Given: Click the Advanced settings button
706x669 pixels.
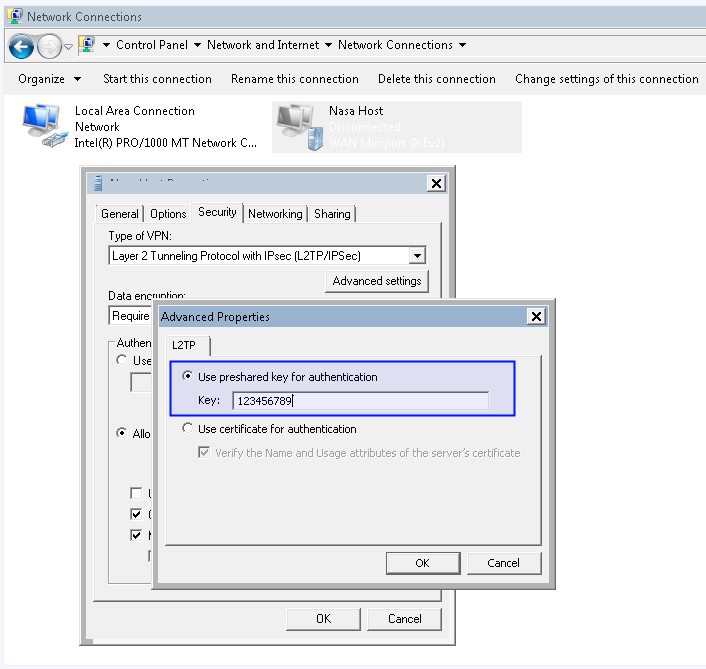Looking at the screenshot, I should click(x=377, y=281).
